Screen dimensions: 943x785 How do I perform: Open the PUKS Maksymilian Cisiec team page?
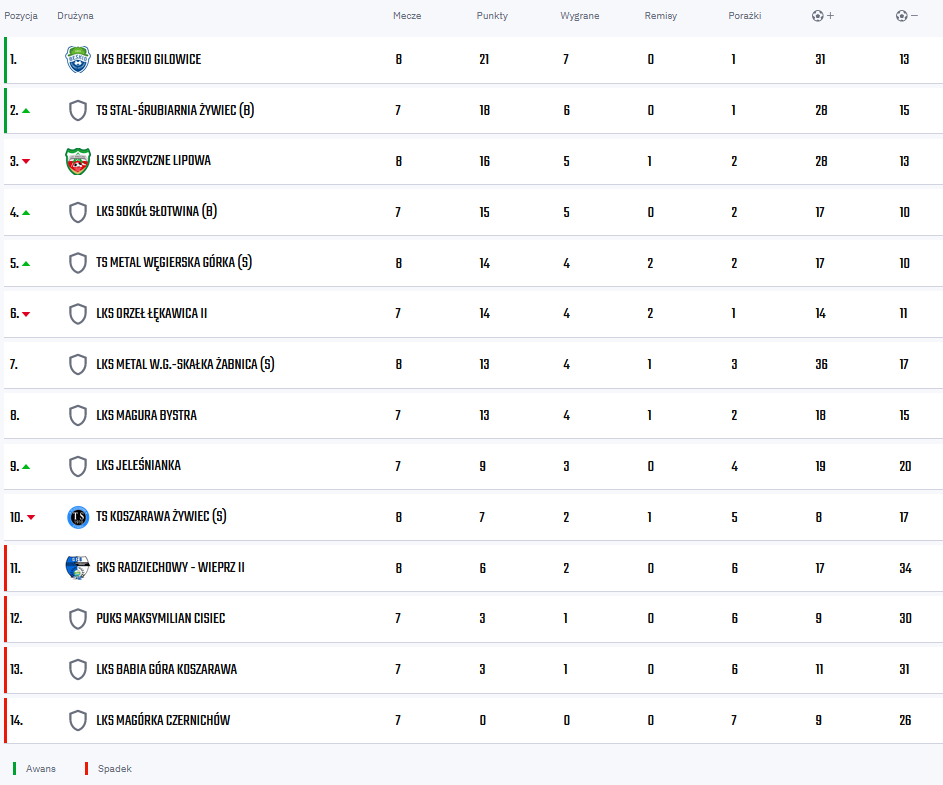coord(161,618)
